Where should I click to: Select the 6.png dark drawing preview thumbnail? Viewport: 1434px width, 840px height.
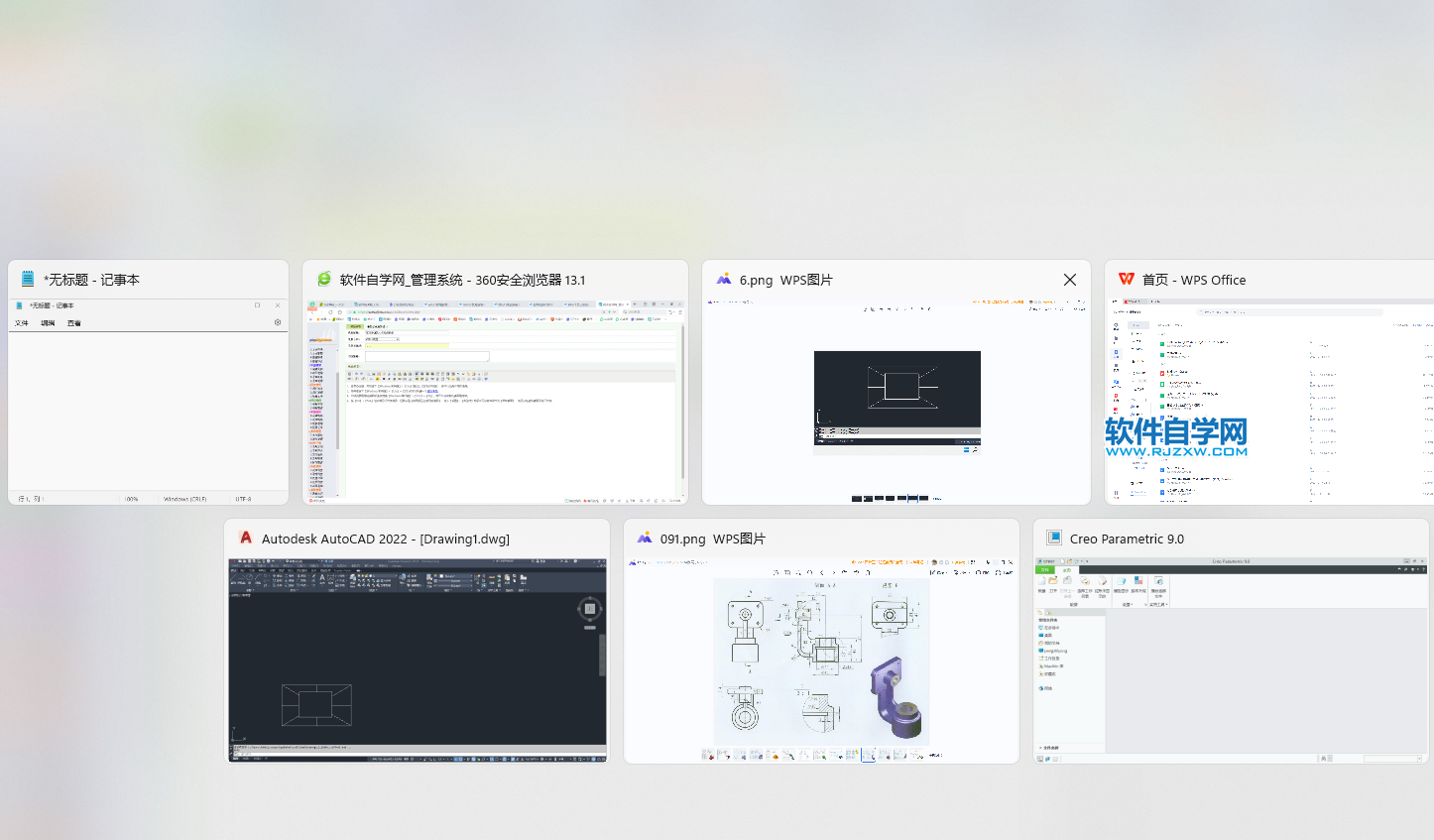click(x=896, y=402)
